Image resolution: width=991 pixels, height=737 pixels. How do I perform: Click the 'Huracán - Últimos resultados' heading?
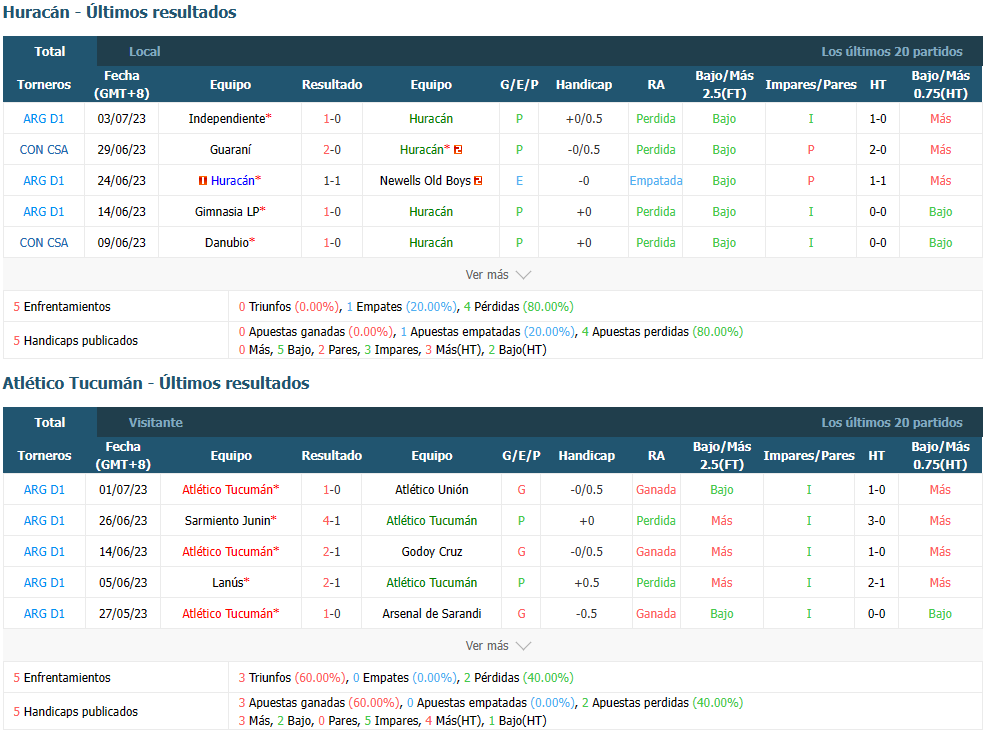119,12
